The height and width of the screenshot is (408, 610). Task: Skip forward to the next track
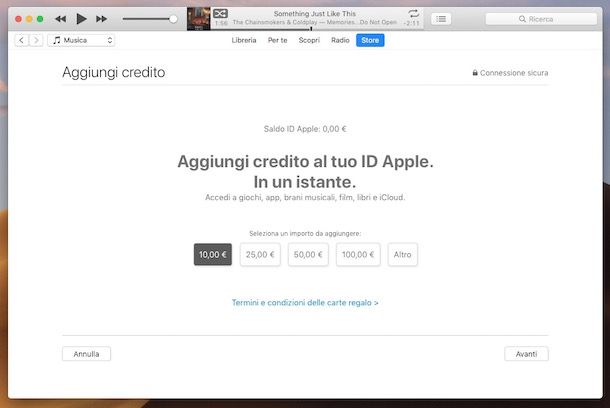point(102,19)
